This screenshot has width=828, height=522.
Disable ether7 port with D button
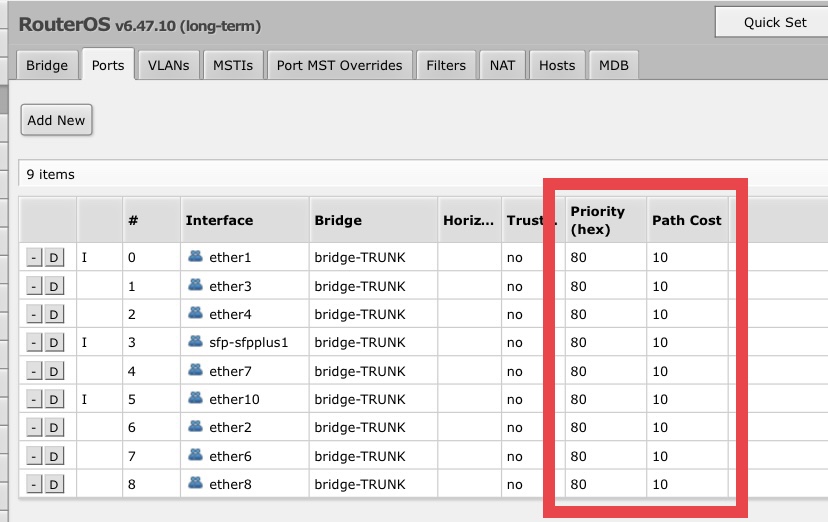coord(54,371)
